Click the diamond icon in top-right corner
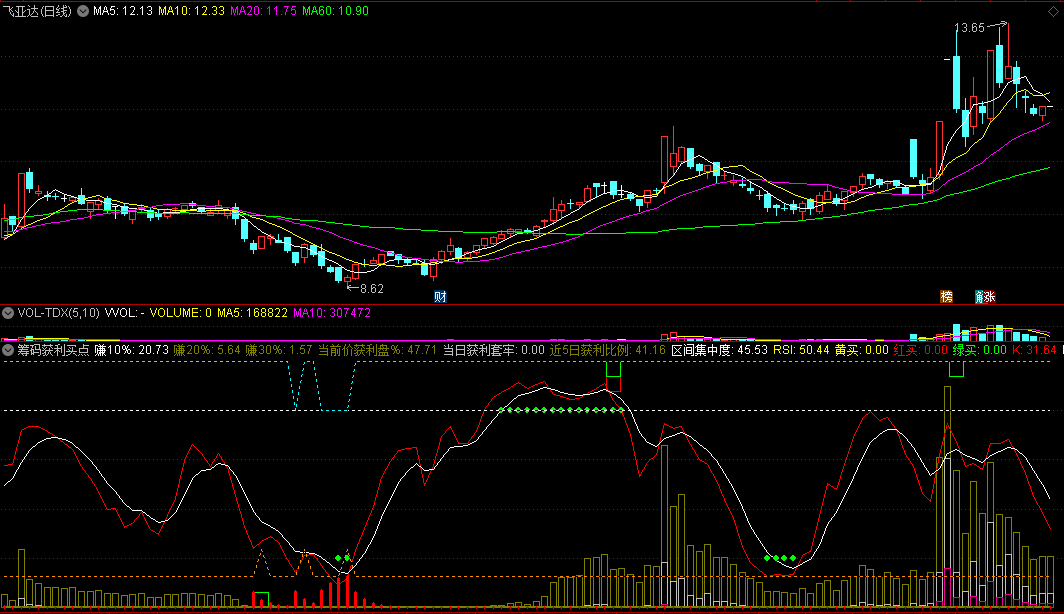The width and height of the screenshot is (1064, 614). point(1053,12)
